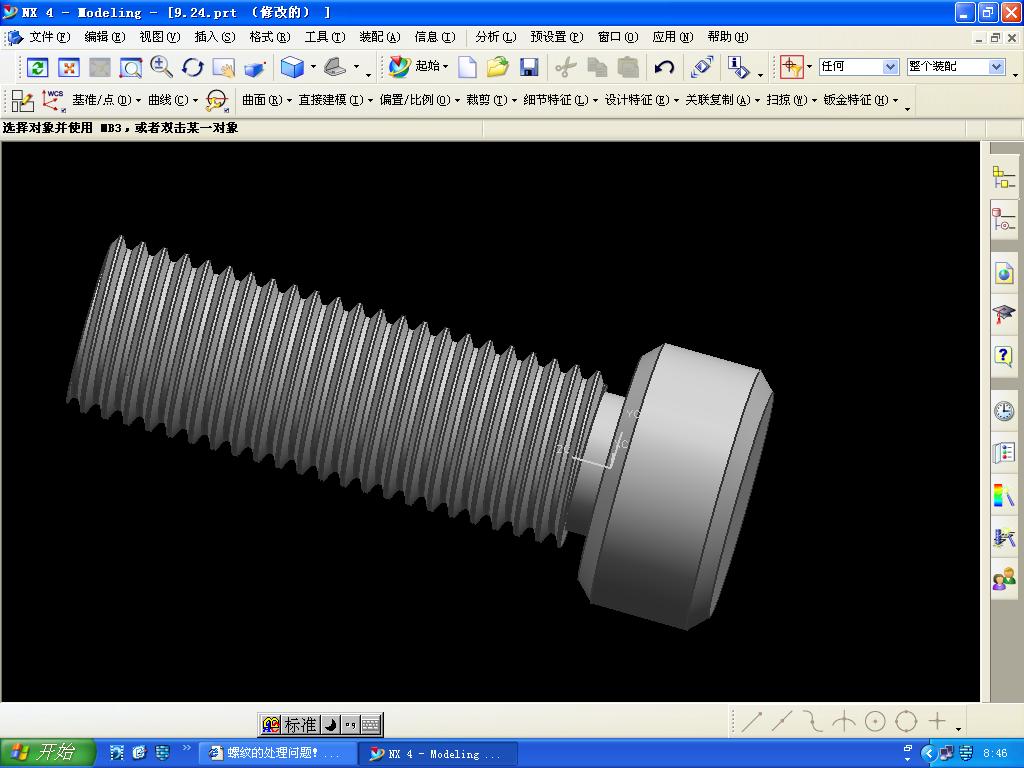Open the 起始 Start menu button
Image resolution: width=1024 pixels, height=768 pixels.
click(419, 66)
